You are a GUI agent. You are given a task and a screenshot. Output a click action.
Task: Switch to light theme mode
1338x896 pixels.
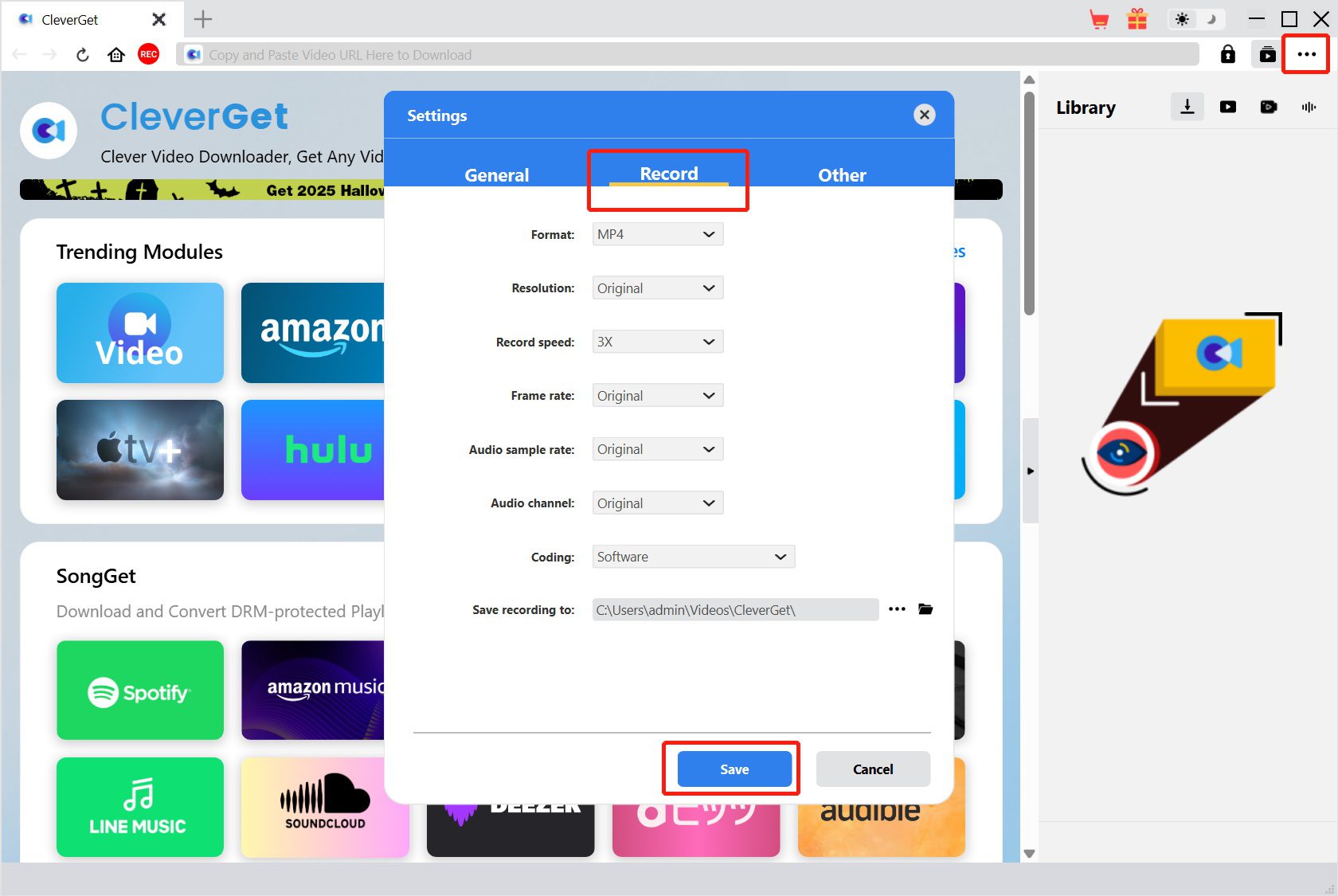1182,19
